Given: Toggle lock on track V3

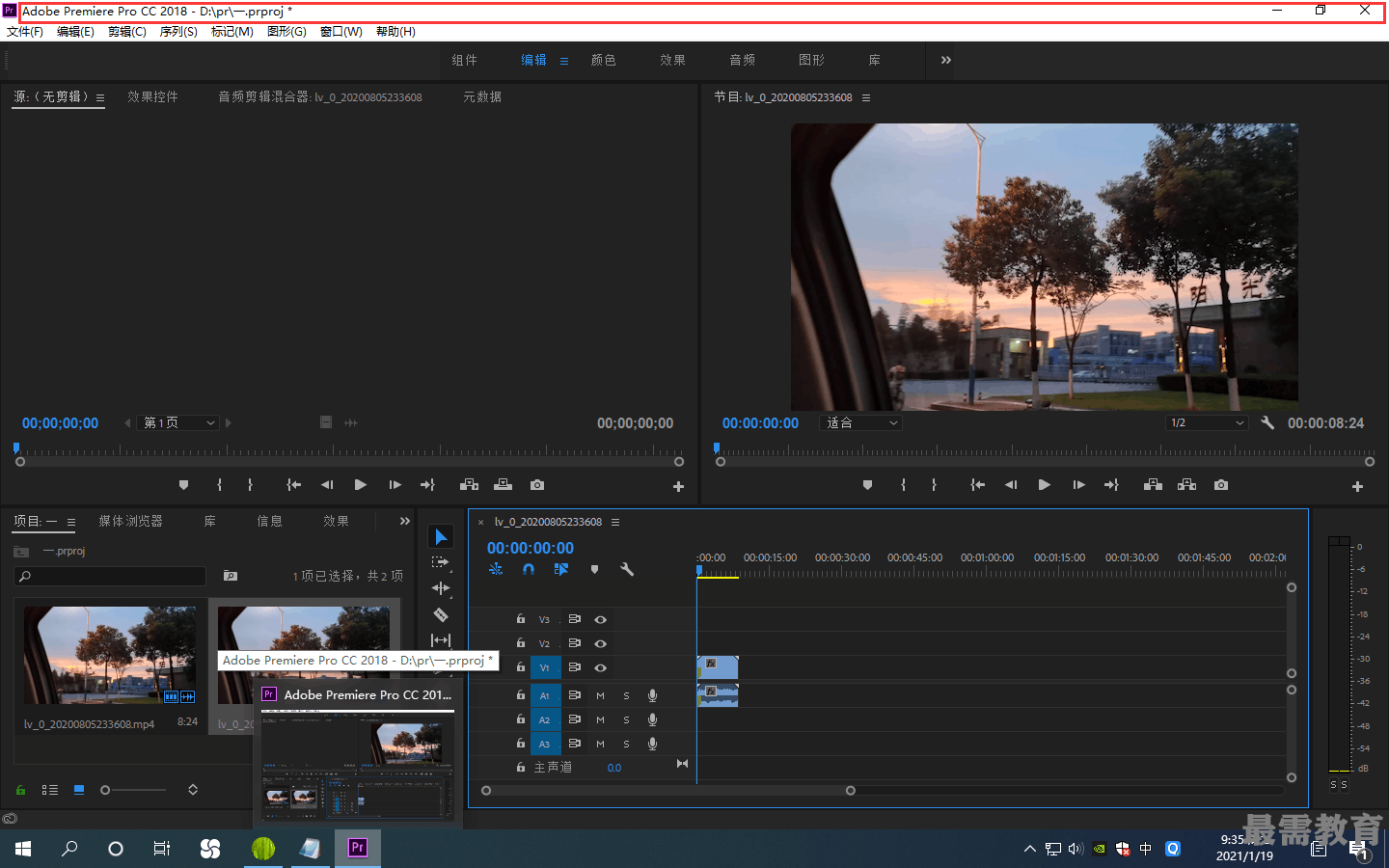Looking at the screenshot, I should (x=521, y=619).
